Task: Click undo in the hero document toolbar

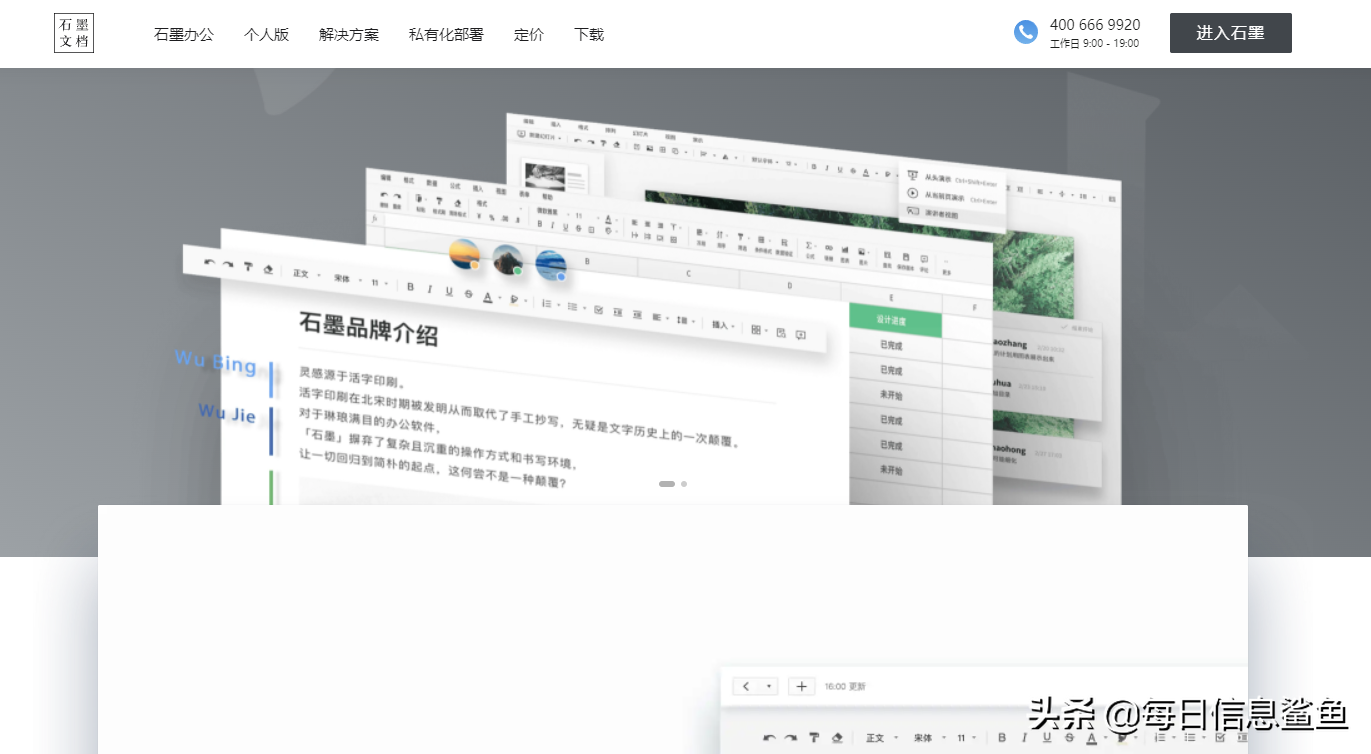Action: (210, 263)
